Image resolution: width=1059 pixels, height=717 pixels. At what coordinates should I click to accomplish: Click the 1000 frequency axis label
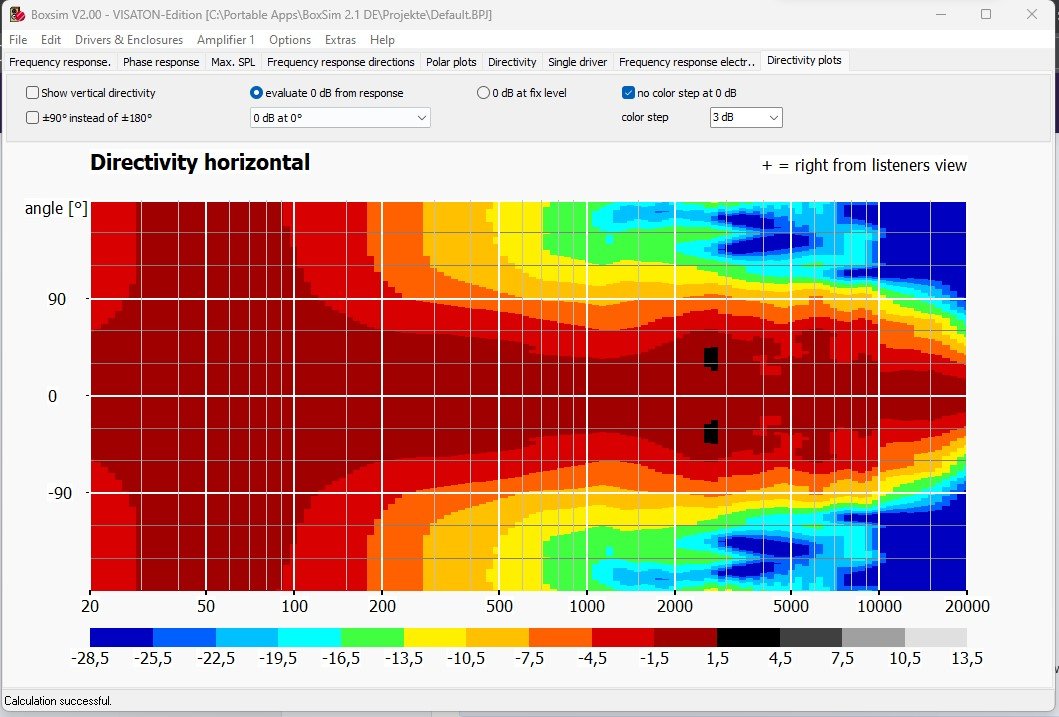pyautogui.click(x=587, y=606)
